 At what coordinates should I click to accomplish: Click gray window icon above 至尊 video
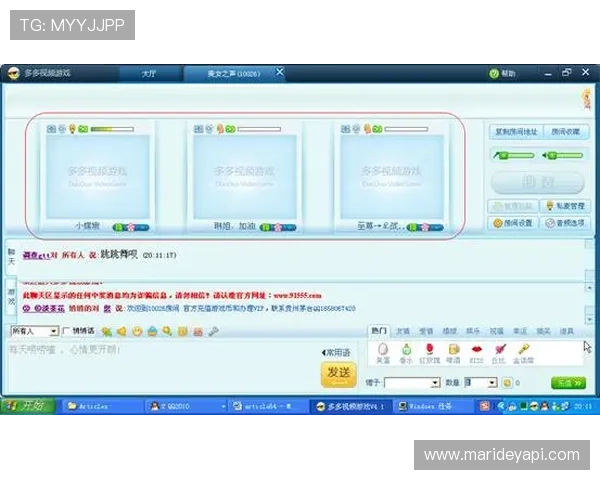click(345, 129)
